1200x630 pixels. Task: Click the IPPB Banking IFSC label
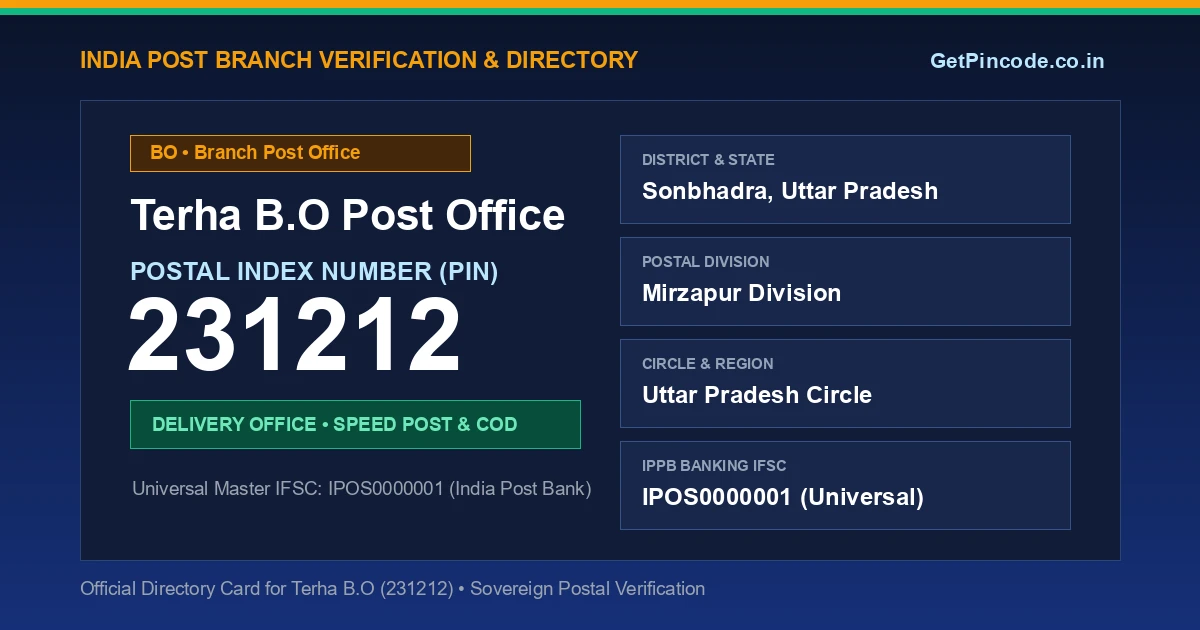[714, 466]
